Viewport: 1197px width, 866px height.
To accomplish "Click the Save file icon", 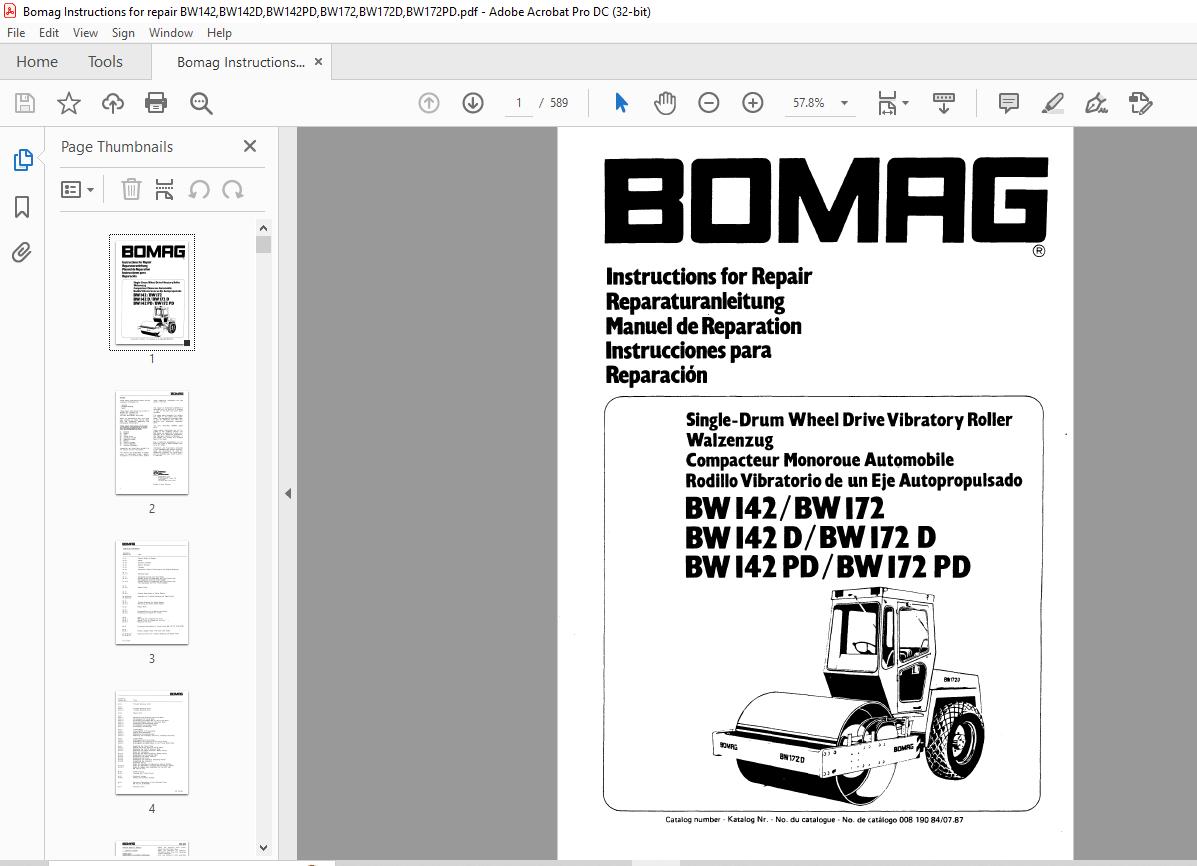I will pyautogui.click(x=25, y=103).
